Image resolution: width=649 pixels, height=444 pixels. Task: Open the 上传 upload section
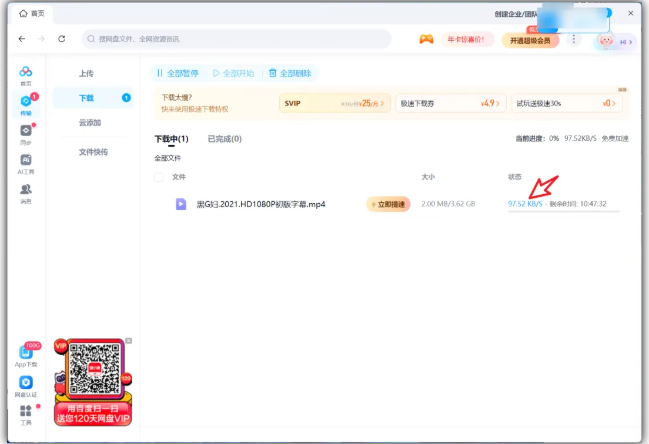pyautogui.click(x=86, y=73)
